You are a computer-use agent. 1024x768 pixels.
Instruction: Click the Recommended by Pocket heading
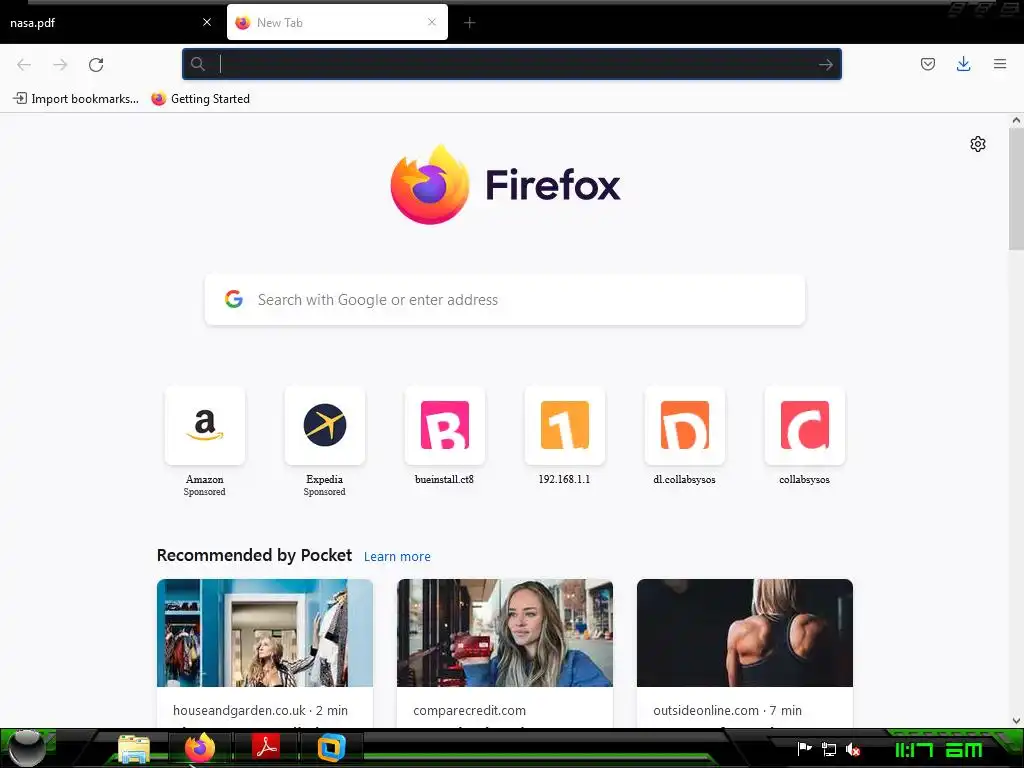tap(254, 555)
